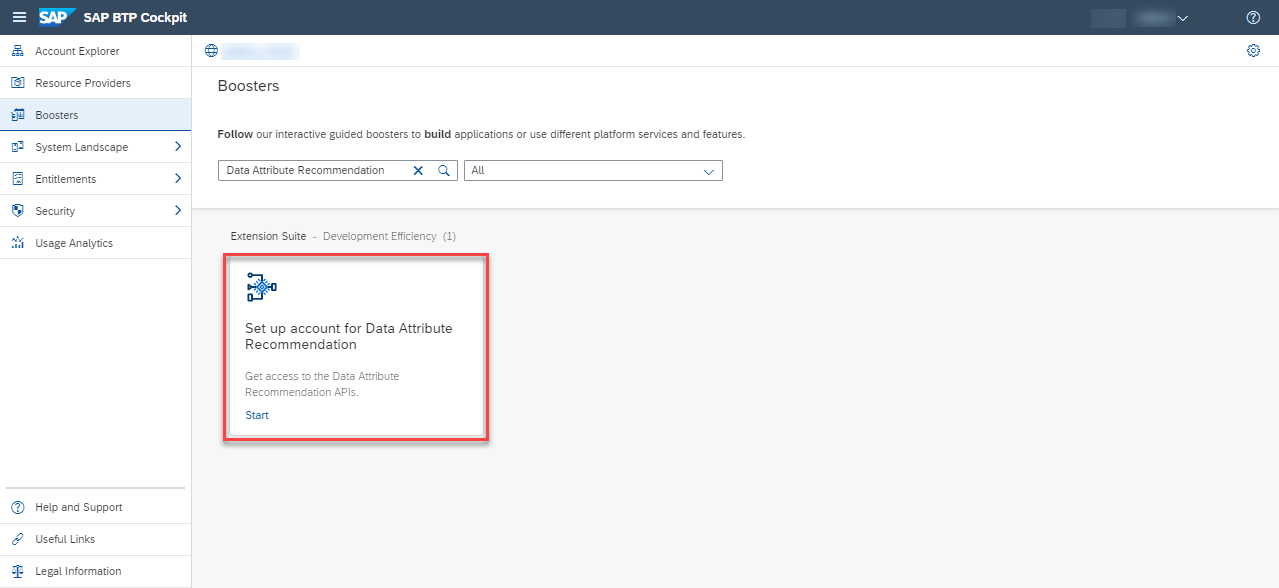This screenshot has width=1279, height=588.
Task: Click the Usage Analytics chart icon
Action: click(x=17, y=243)
